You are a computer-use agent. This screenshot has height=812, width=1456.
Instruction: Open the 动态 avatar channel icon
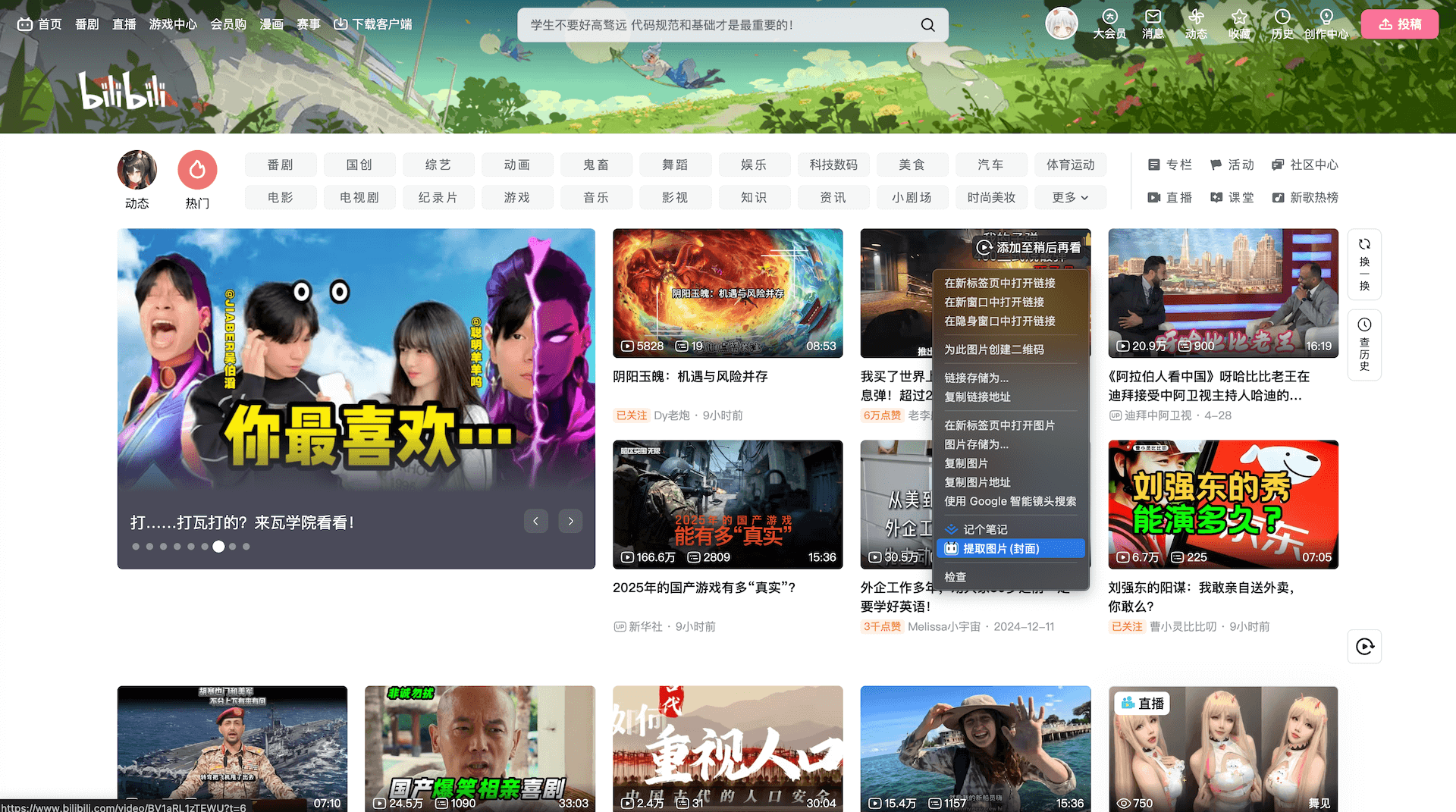(137, 170)
